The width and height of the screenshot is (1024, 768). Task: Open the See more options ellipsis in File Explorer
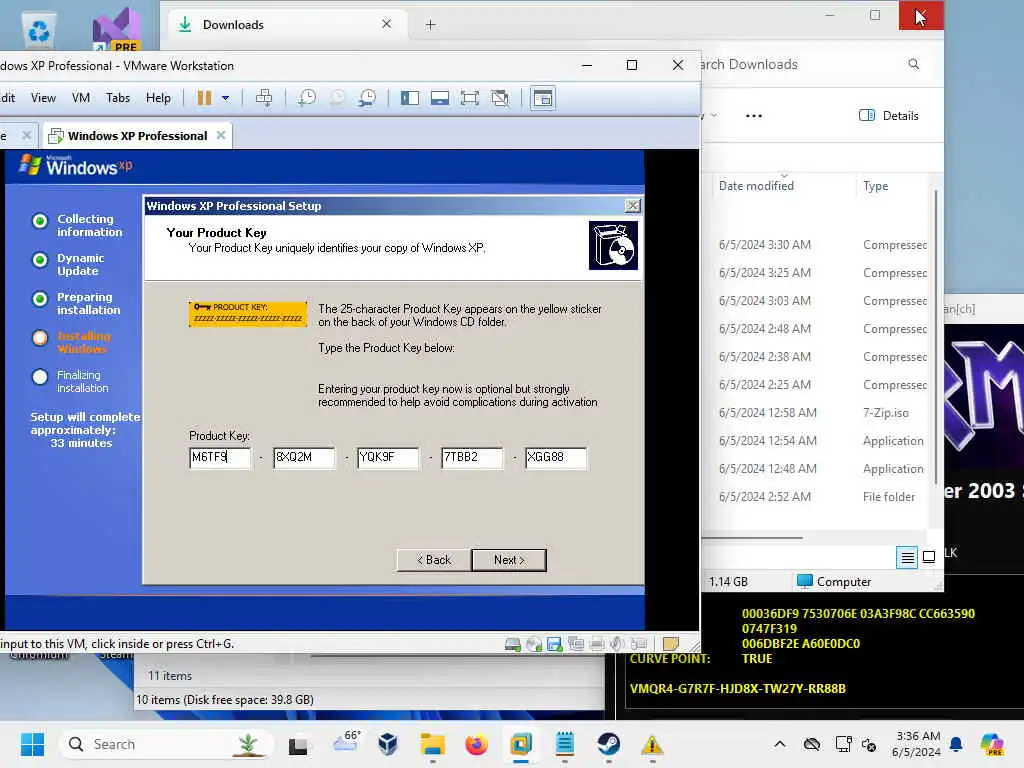point(754,116)
